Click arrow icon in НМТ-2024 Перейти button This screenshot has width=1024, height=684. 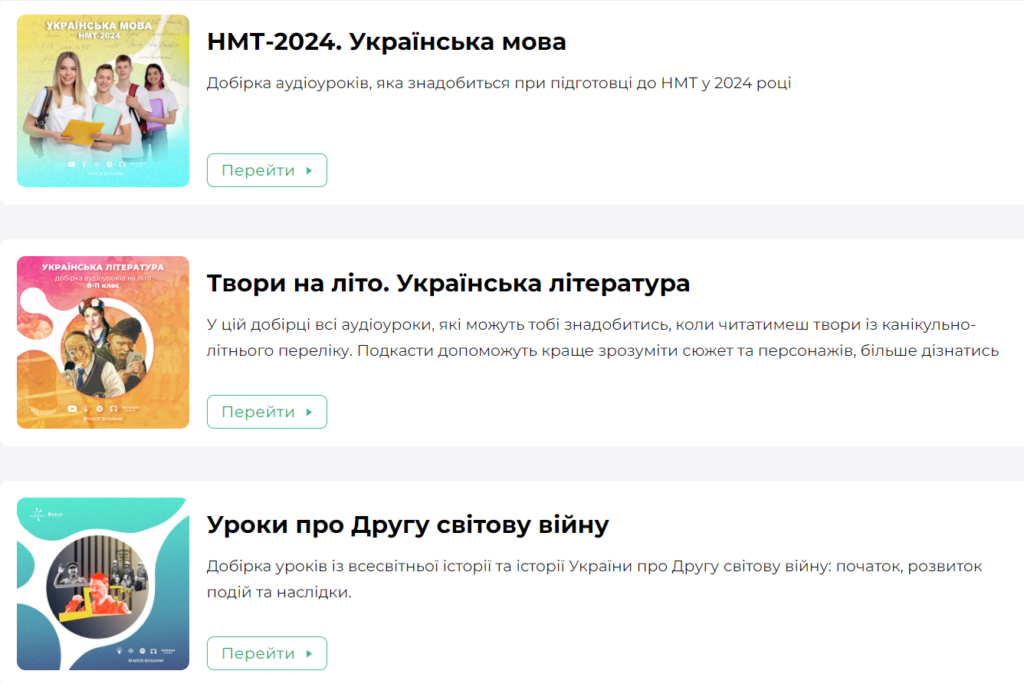(x=309, y=170)
